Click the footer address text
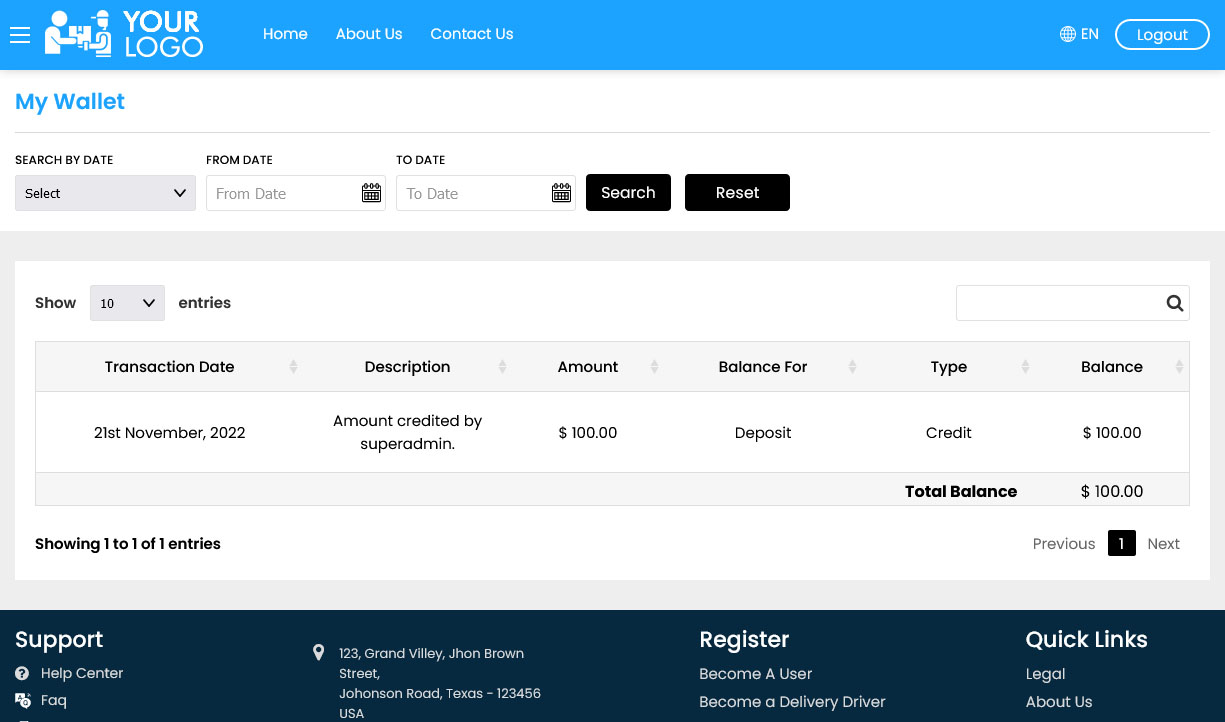The image size is (1225, 722). pos(440,683)
